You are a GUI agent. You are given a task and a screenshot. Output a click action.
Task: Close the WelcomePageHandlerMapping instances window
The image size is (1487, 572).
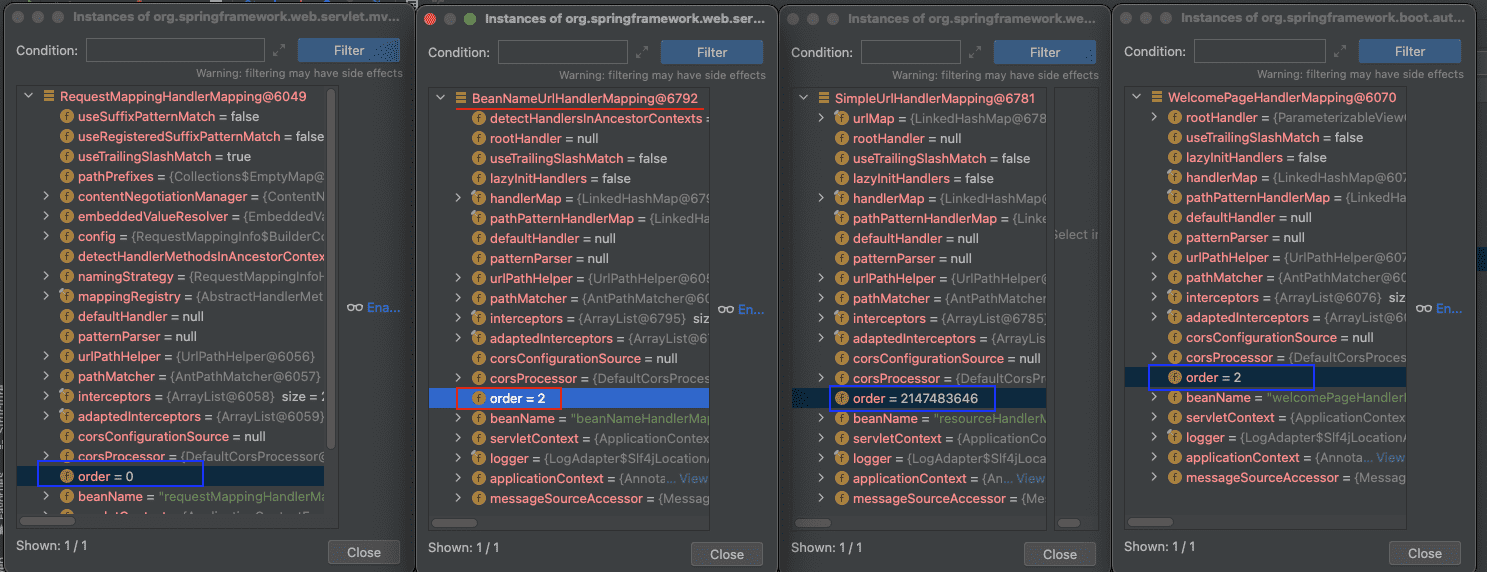1425,553
